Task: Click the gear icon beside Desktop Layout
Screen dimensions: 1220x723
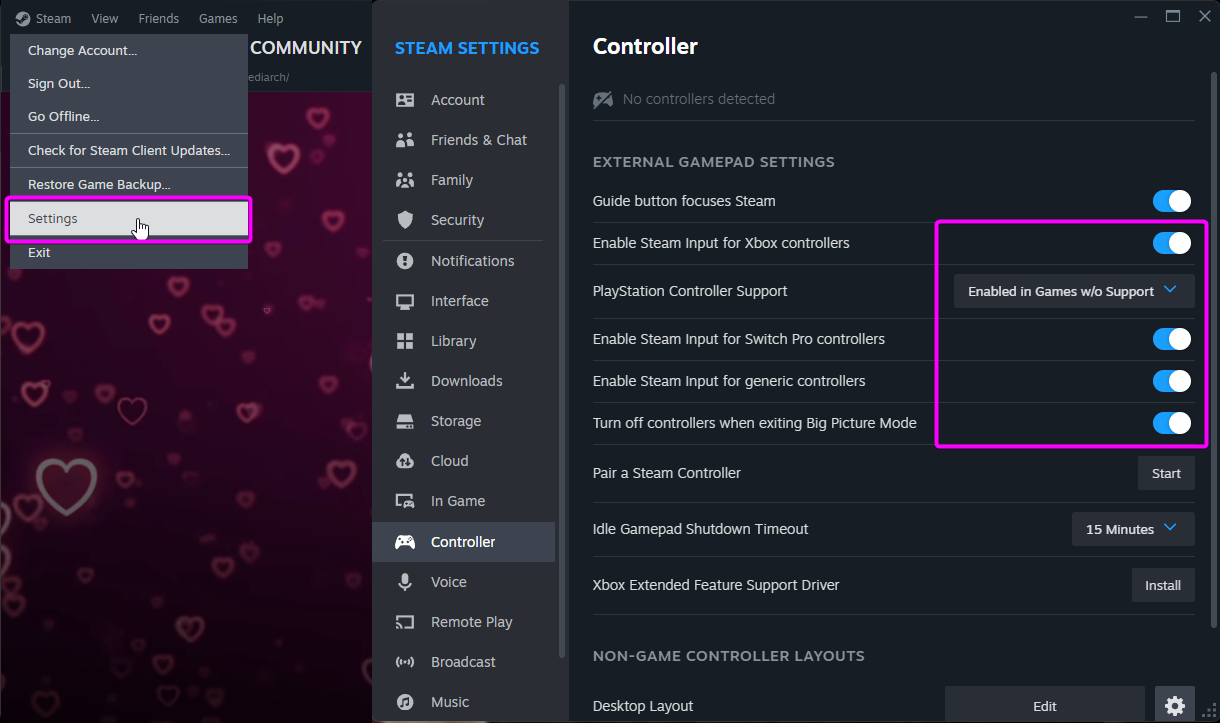Action: click(1175, 706)
